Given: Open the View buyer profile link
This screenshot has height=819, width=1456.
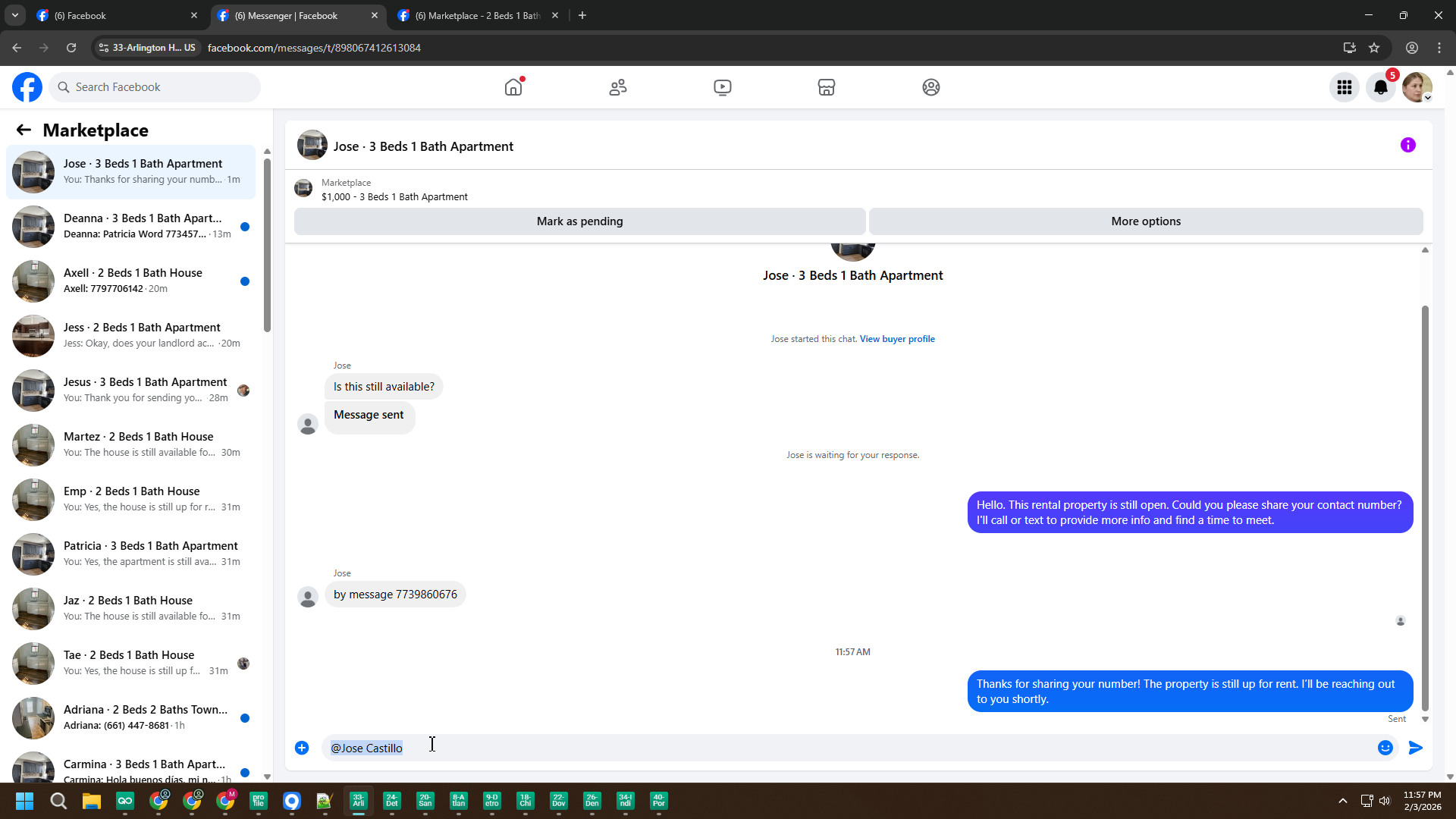Looking at the screenshot, I should tap(897, 339).
